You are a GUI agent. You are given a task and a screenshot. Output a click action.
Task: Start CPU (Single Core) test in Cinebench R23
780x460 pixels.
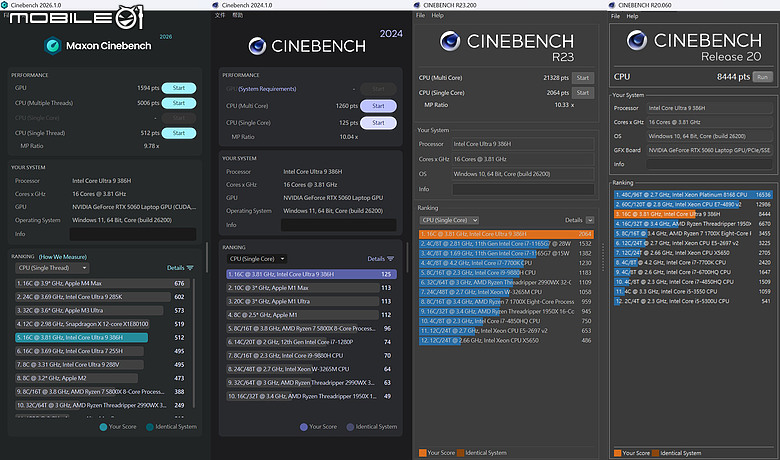coord(583,92)
